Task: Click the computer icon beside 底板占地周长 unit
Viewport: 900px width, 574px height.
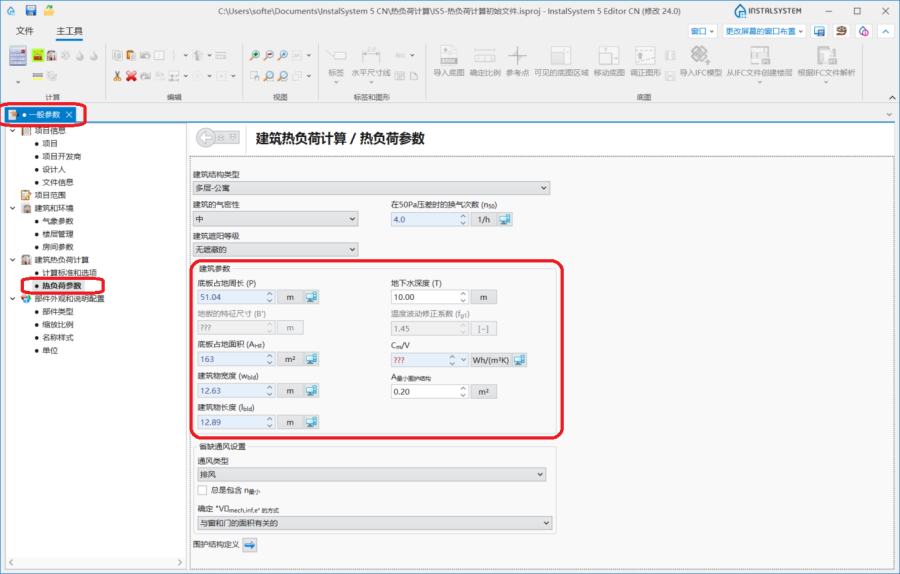Action: pyautogui.click(x=311, y=297)
